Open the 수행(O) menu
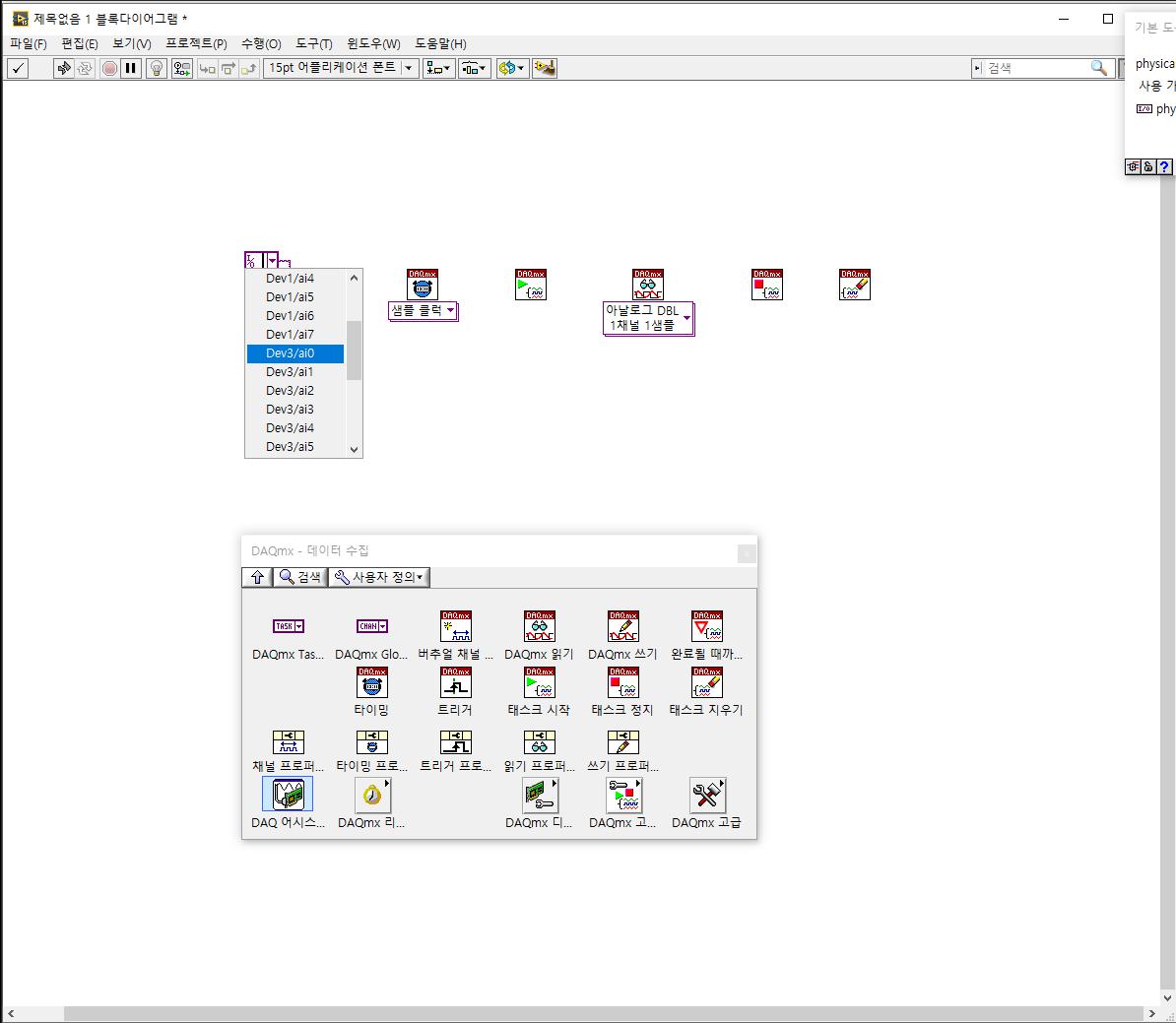The width and height of the screenshot is (1176, 1023). pos(261,43)
